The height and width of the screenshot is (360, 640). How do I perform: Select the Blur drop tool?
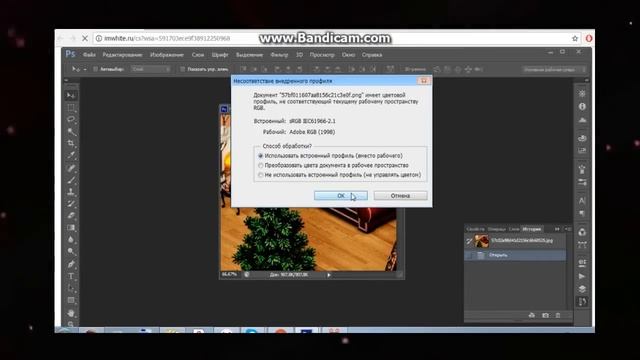point(71,240)
